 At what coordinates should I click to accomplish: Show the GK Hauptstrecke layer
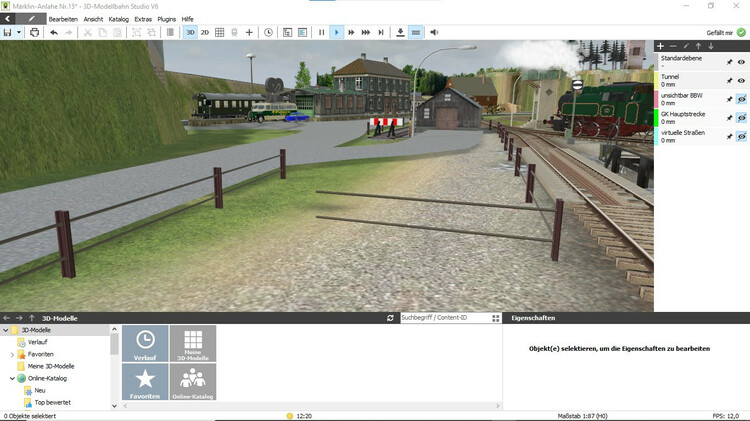(741, 117)
